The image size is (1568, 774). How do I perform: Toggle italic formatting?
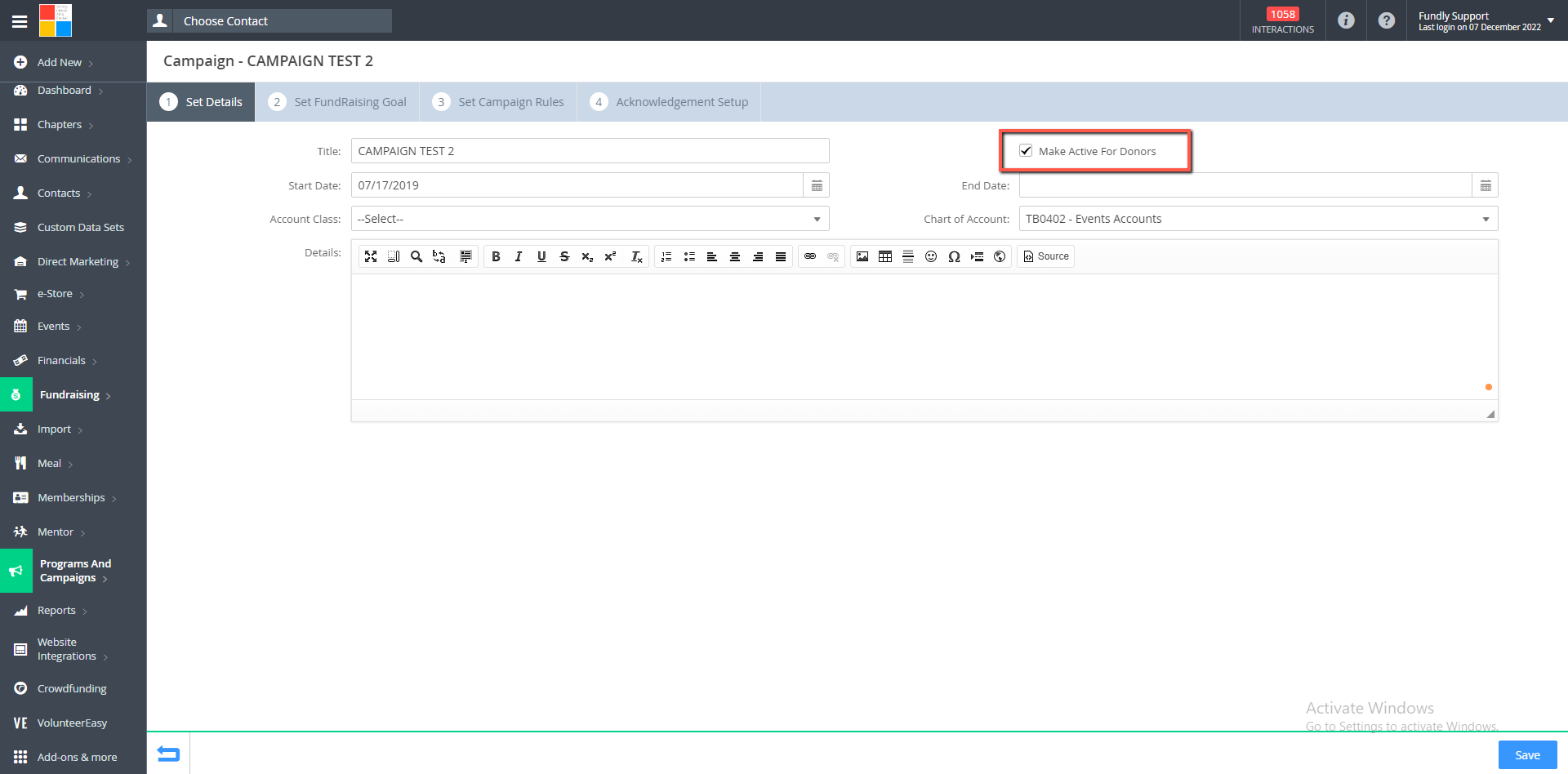point(519,256)
